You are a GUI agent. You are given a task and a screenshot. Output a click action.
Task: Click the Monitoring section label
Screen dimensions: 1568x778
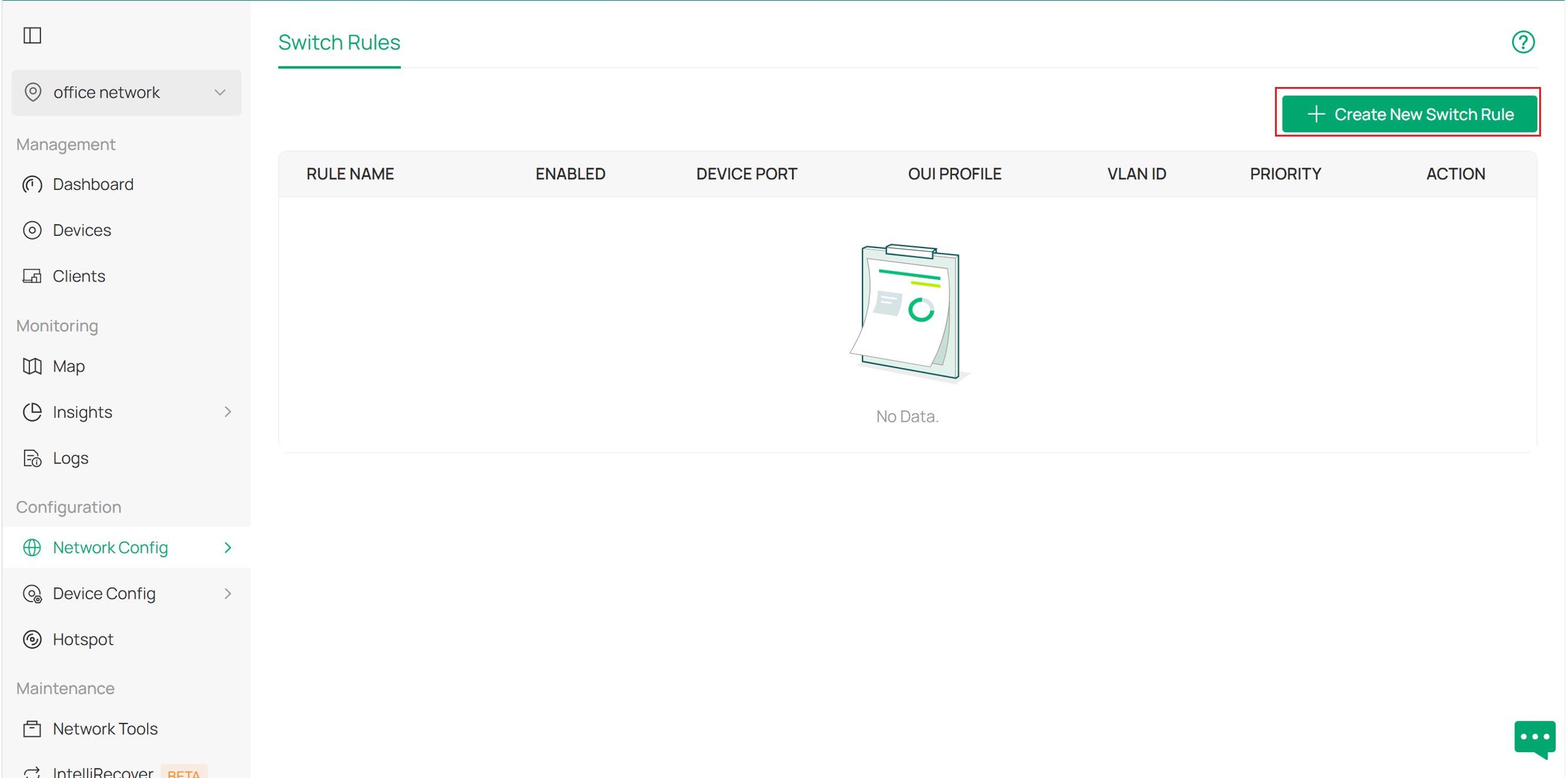click(57, 326)
